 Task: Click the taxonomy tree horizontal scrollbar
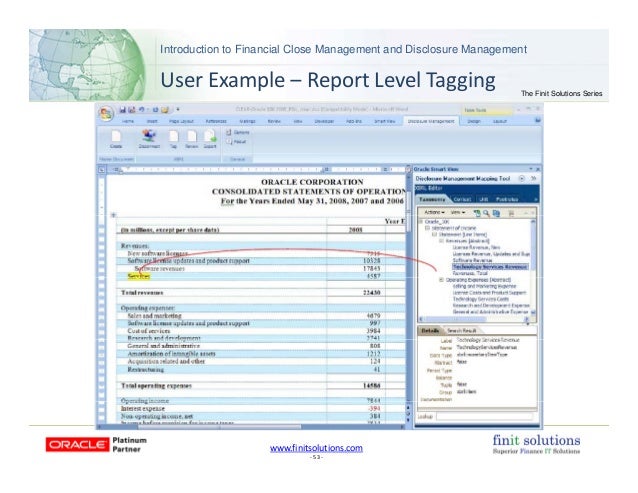click(474, 319)
